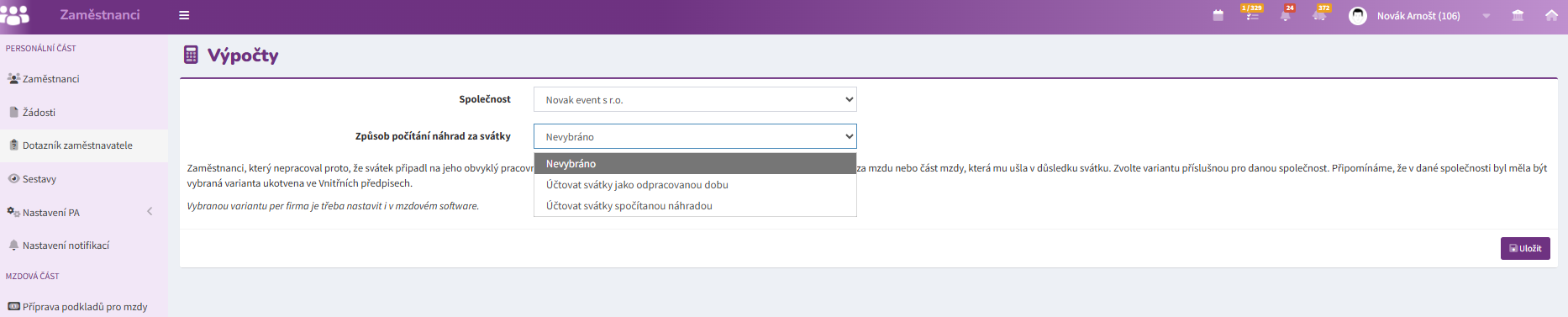The width and height of the screenshot is (1568, 317).
Task: Click the Uložit save button
Action: [1525, 248]
